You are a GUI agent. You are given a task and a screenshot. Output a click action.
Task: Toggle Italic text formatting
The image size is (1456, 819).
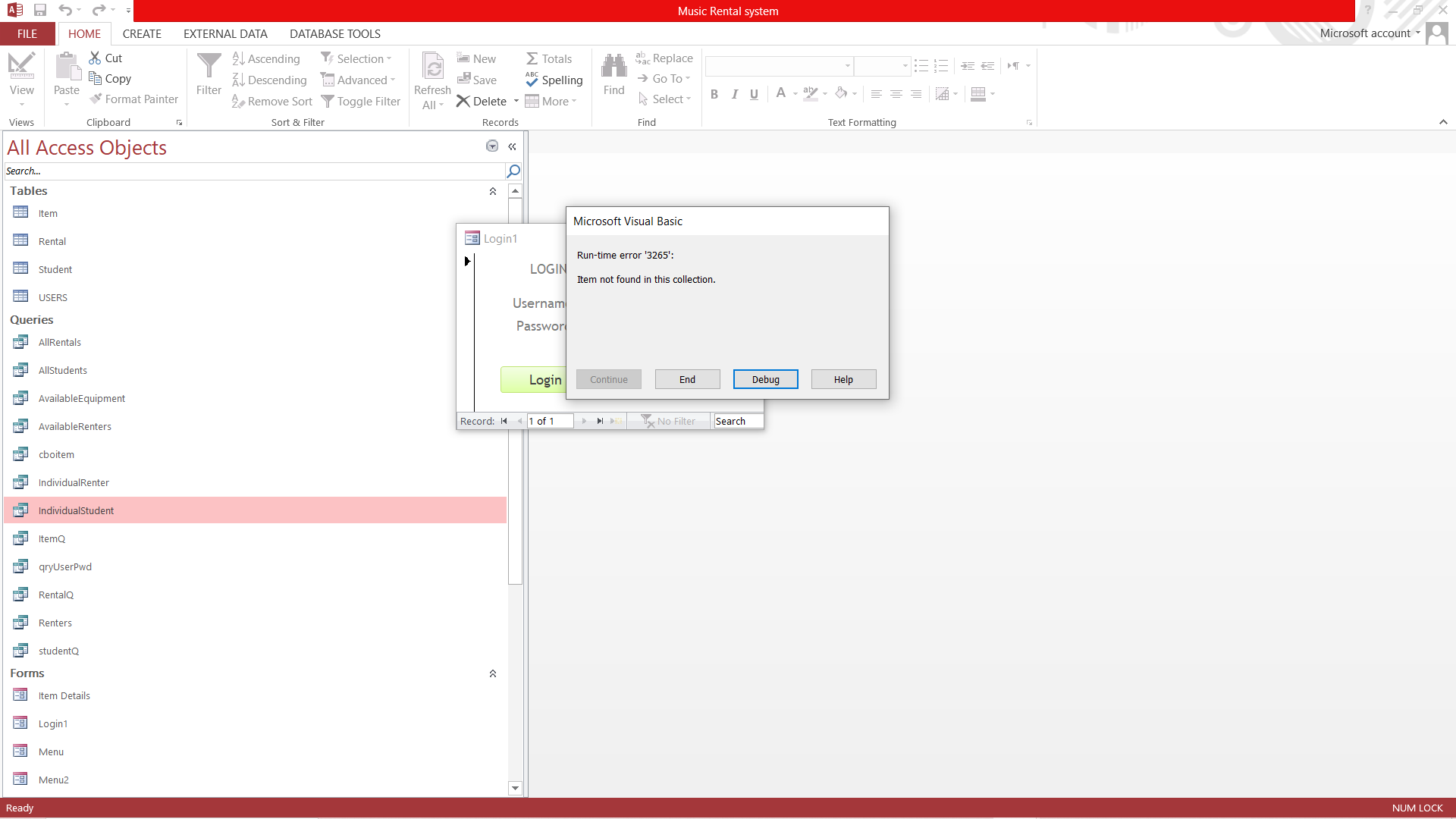click(x=734, y=94)
